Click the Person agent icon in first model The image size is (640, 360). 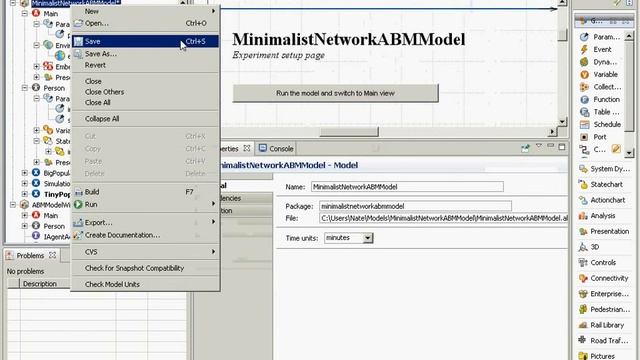click(36, 87)
